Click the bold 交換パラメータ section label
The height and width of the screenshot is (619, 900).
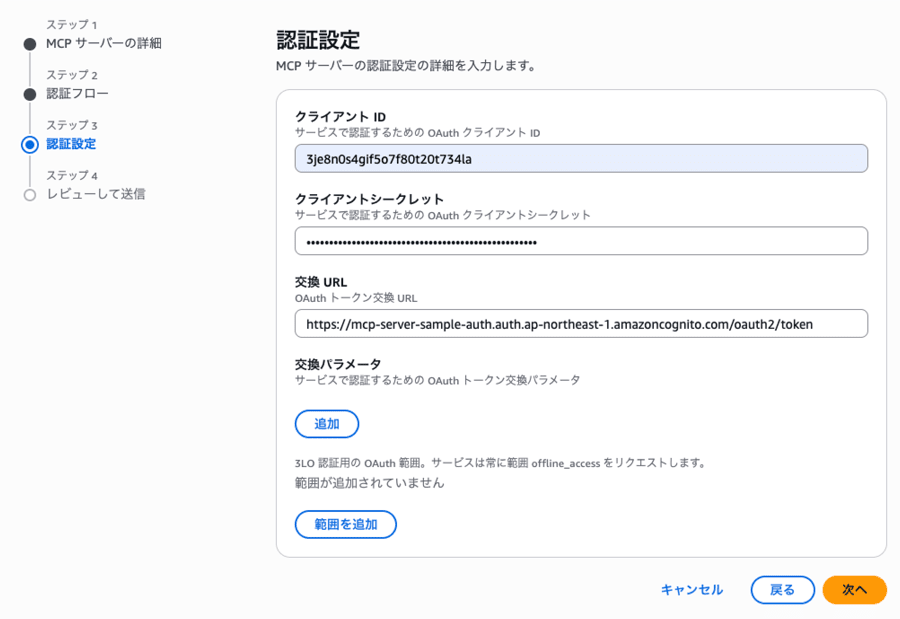338,364
